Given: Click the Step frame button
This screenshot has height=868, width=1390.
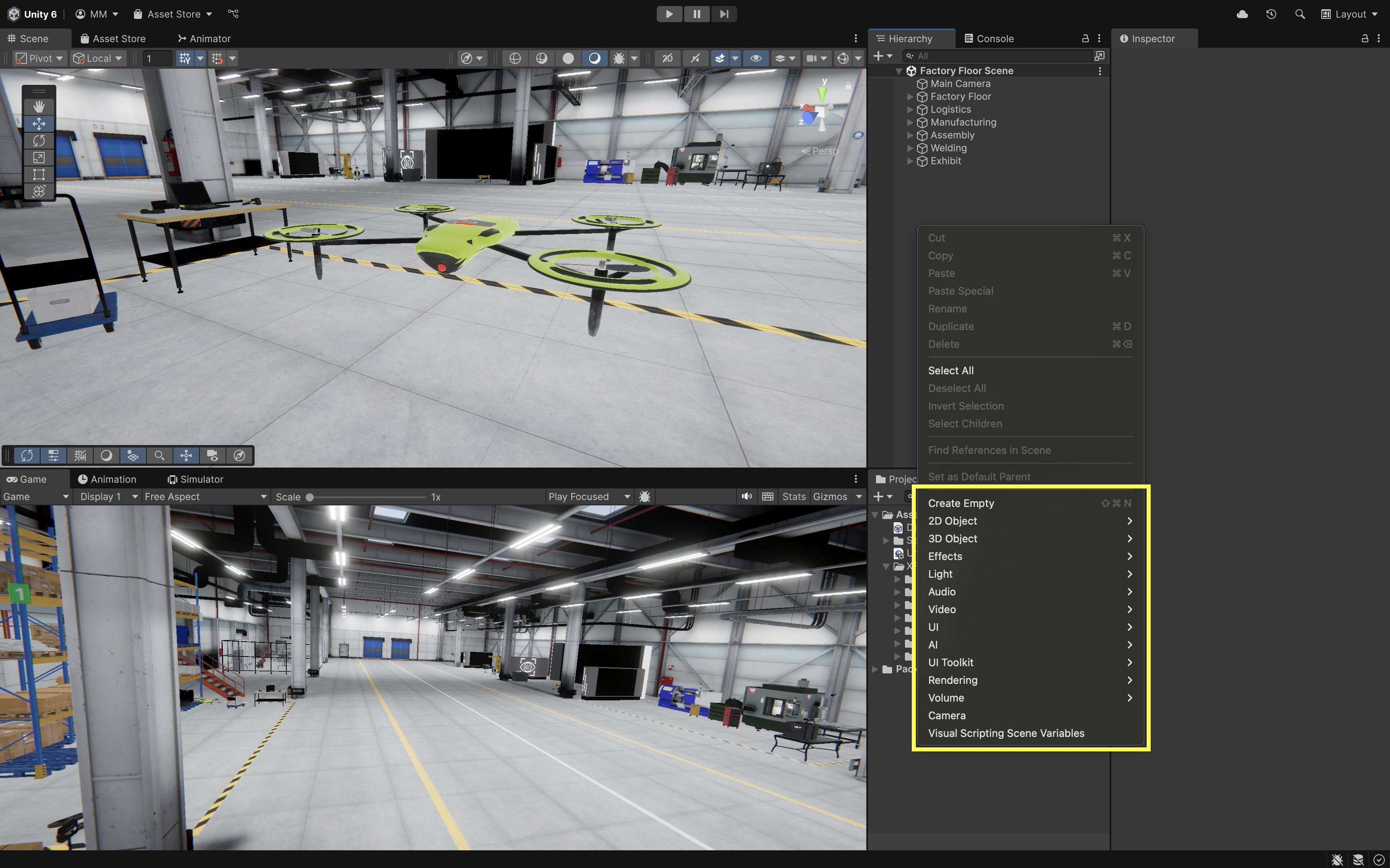Looking at the screenshot, I should pyautogui.click(x=724, y=14).
